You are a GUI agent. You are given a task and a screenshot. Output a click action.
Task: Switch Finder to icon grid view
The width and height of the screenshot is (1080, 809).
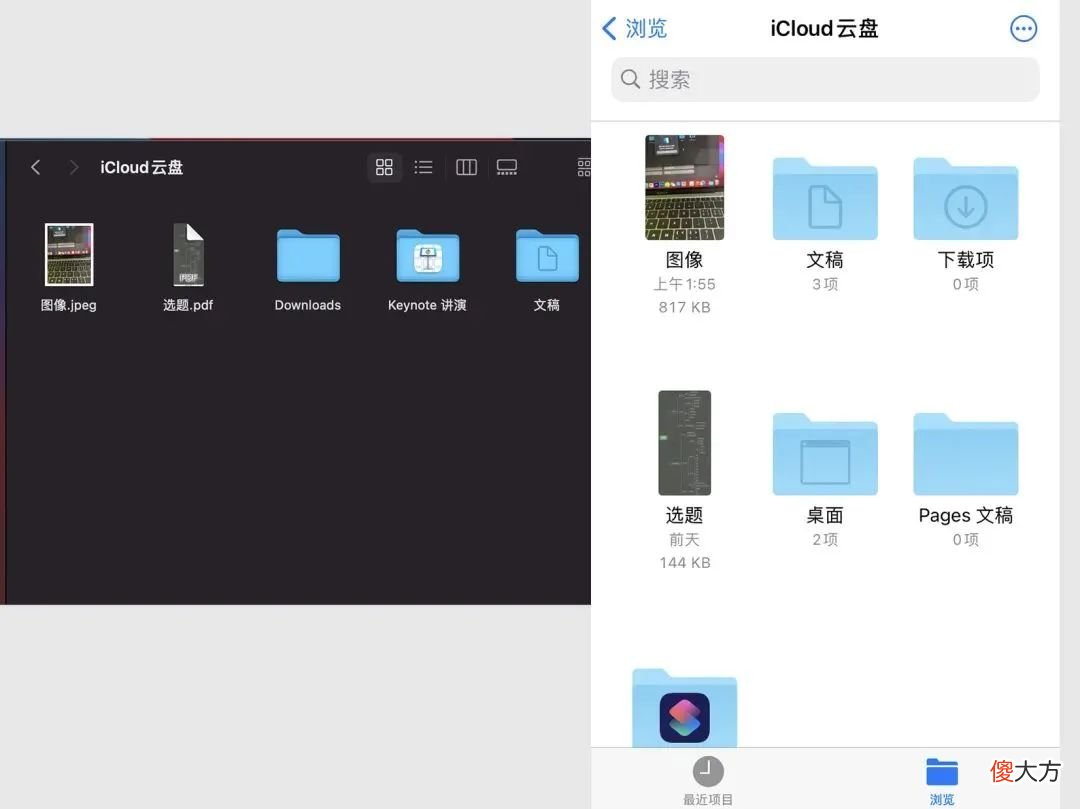pos(384,167)
